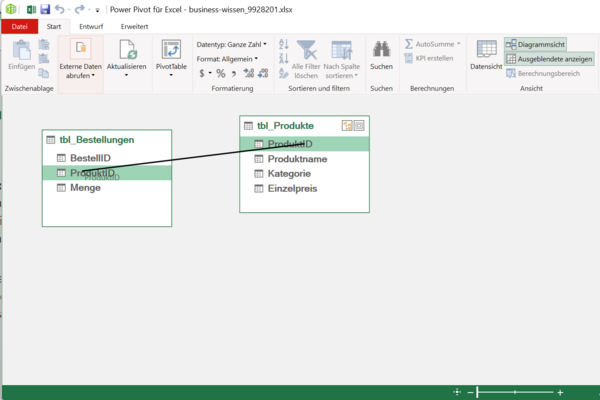Select Produktname field

pos(305,159)
